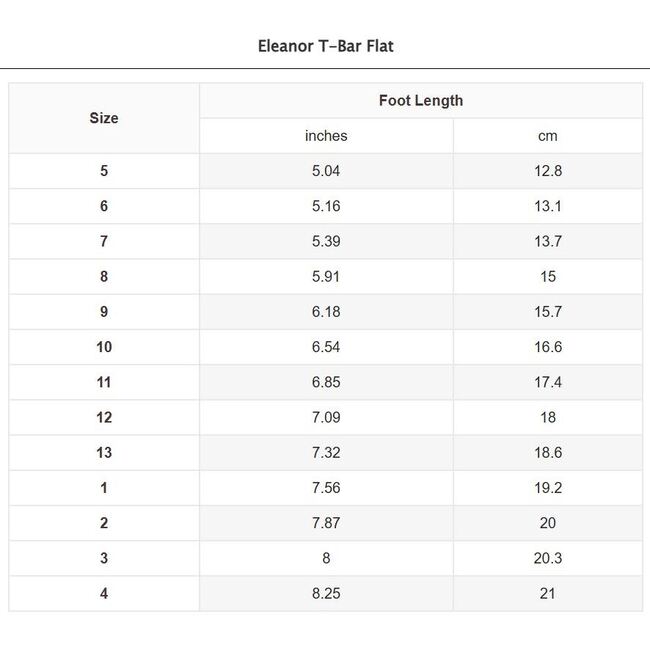Click the 7.87 inches cell
This screenshot has width=650, height=650.
coord(326,523)
